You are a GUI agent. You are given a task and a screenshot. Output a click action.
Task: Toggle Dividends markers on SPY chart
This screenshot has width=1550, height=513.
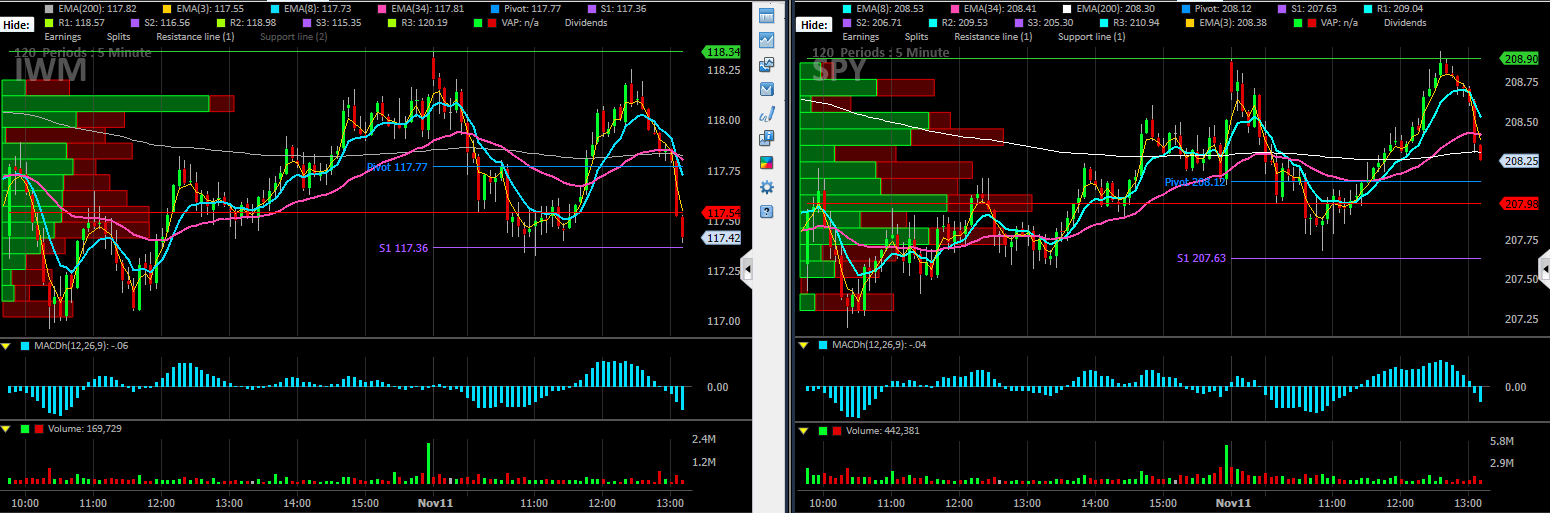click(x=1405, y=22)
